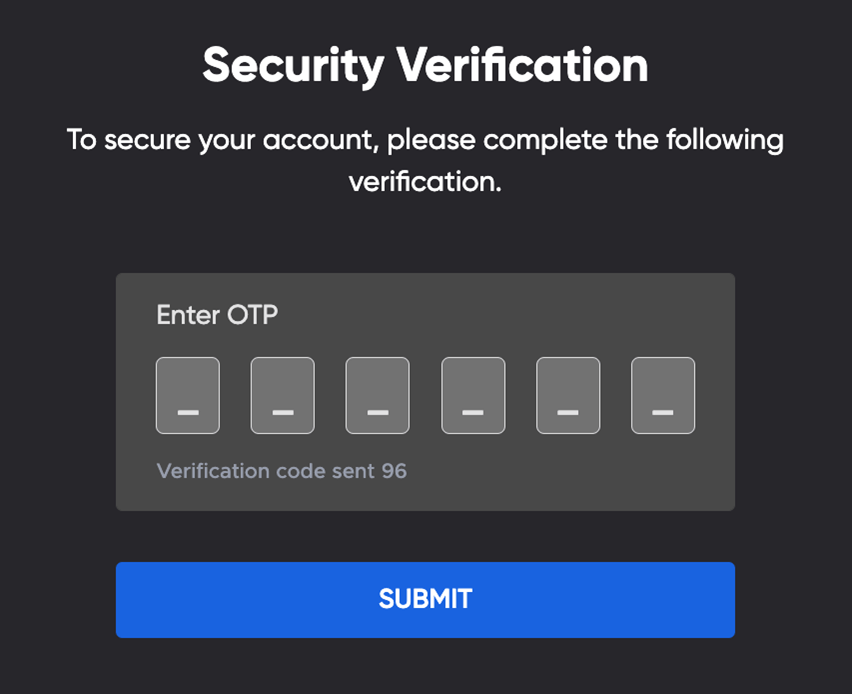
Task: Click the third OTP digit box
Action: [377, 395]
